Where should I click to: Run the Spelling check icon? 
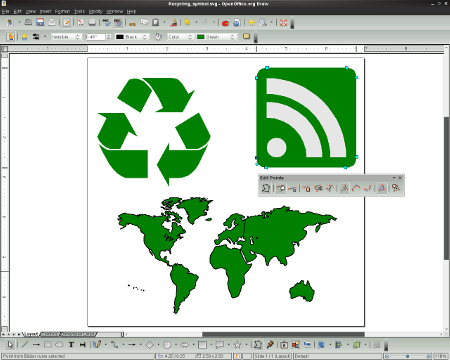(x=106, y=22)
